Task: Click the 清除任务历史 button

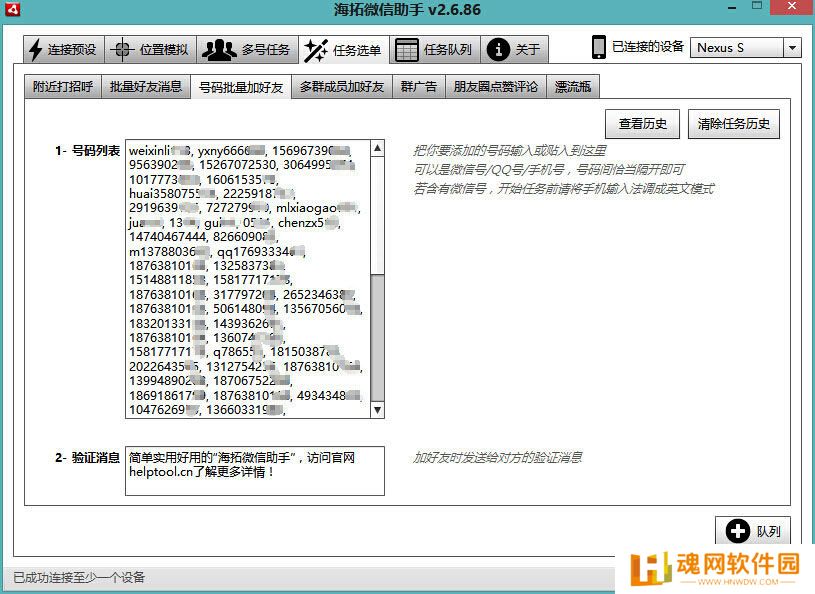Action: [734, 125]
